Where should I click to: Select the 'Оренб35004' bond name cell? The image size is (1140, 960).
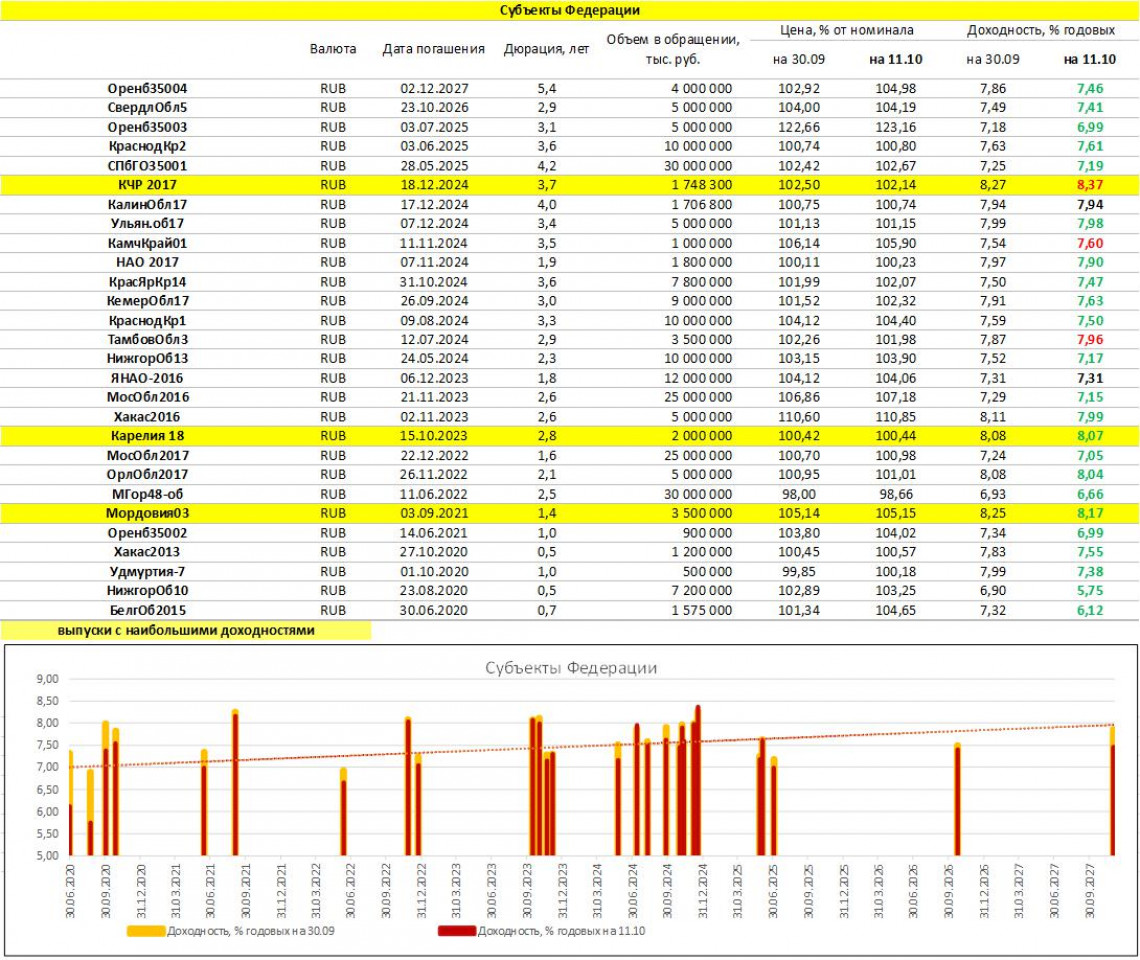tap(147, 89)
